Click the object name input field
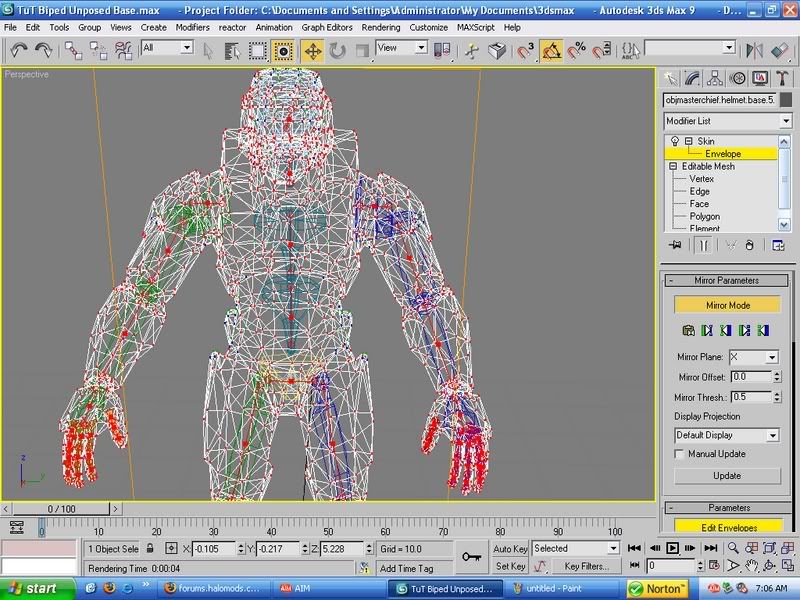Screen dimensions: 800x600 coord(720,100)
